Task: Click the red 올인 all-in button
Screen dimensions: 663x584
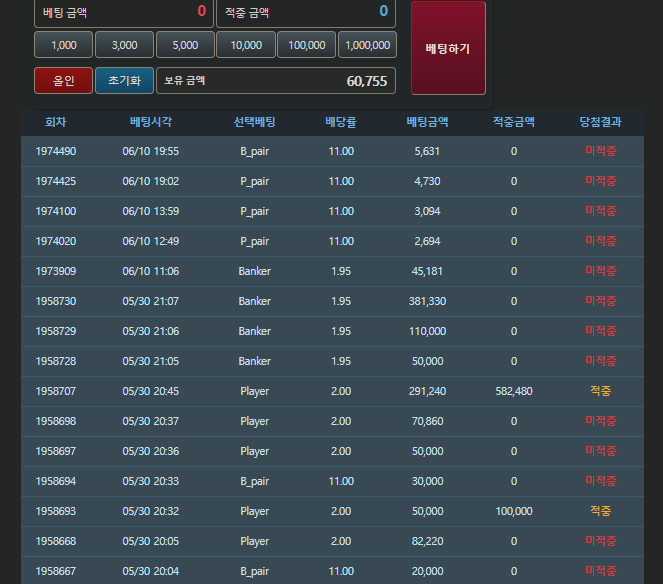Action: point(63,80)
